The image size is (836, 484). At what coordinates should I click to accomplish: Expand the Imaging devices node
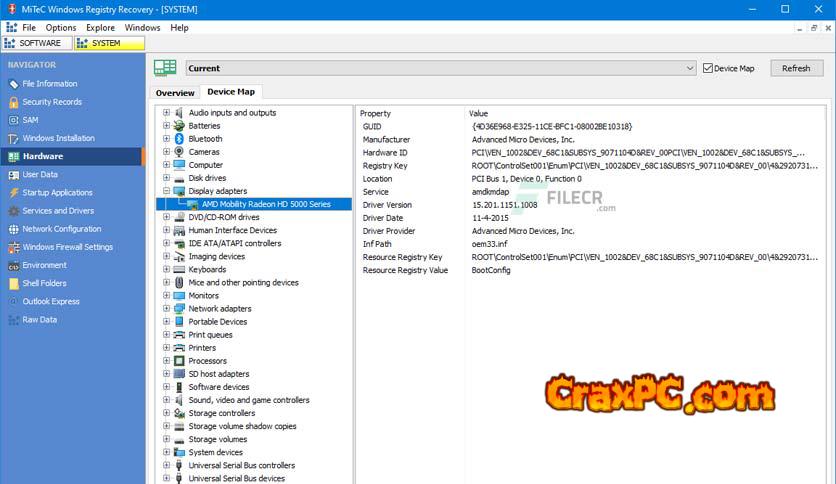(x=166, y=256)
